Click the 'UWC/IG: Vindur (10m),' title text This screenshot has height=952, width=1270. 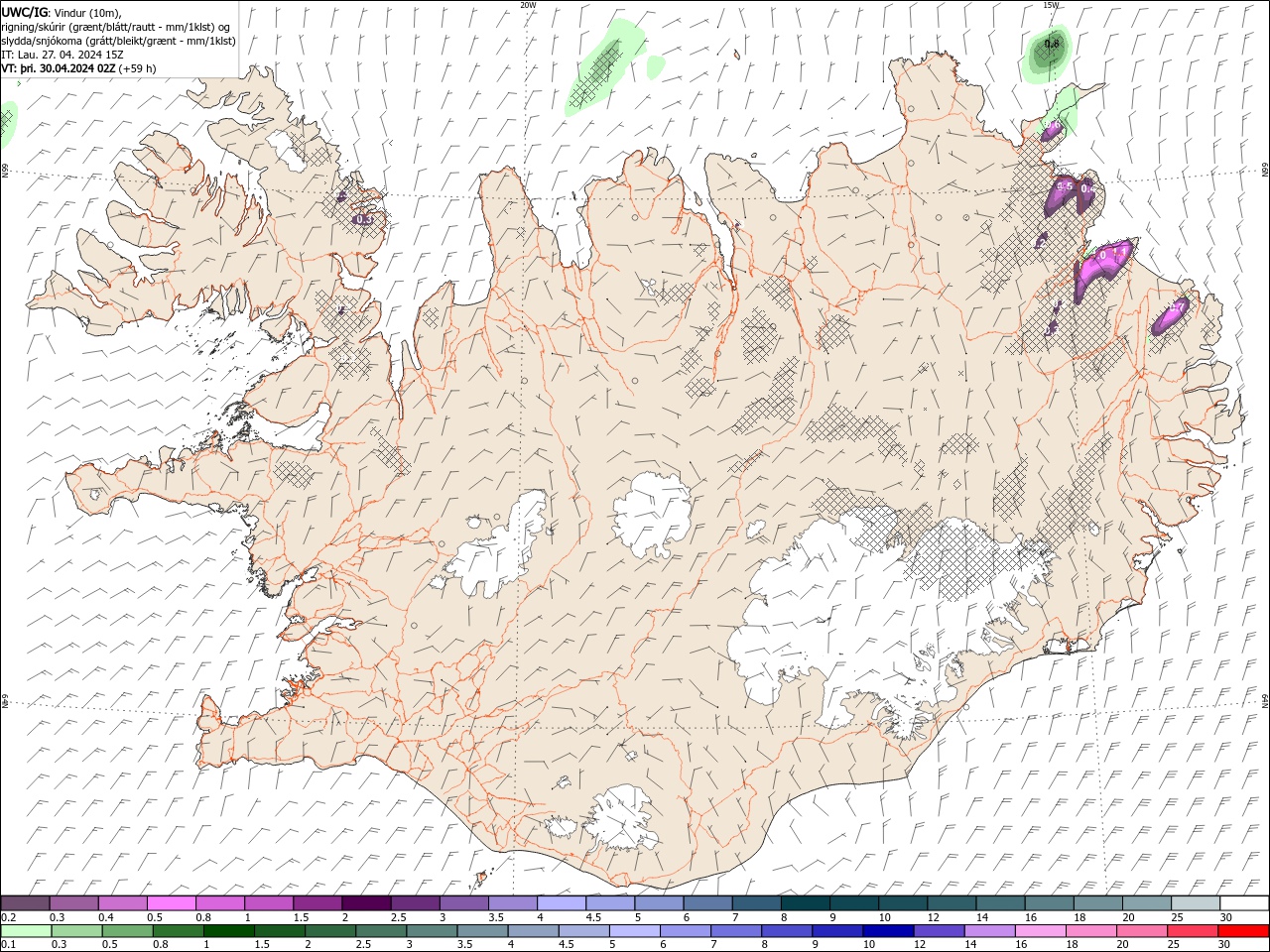click(x=61, y=12)
